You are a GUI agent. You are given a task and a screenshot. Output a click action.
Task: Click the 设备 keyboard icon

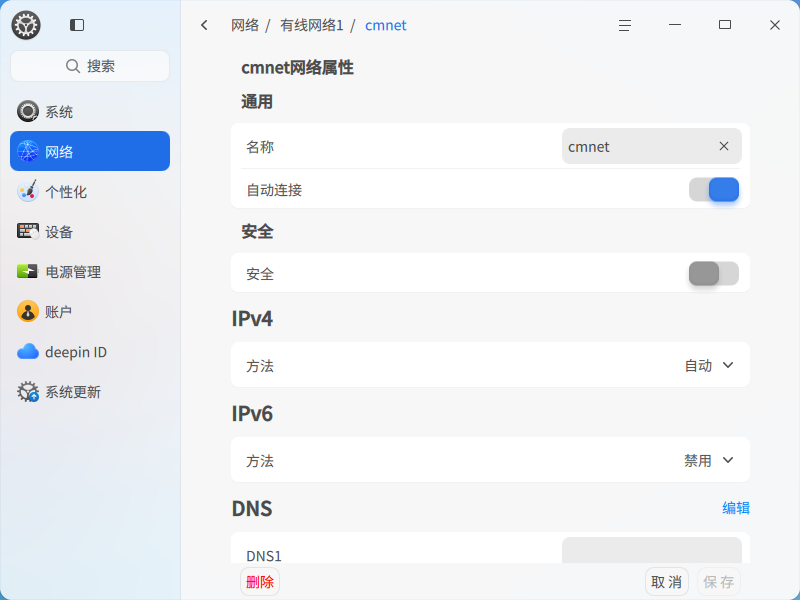click(28, 231)
